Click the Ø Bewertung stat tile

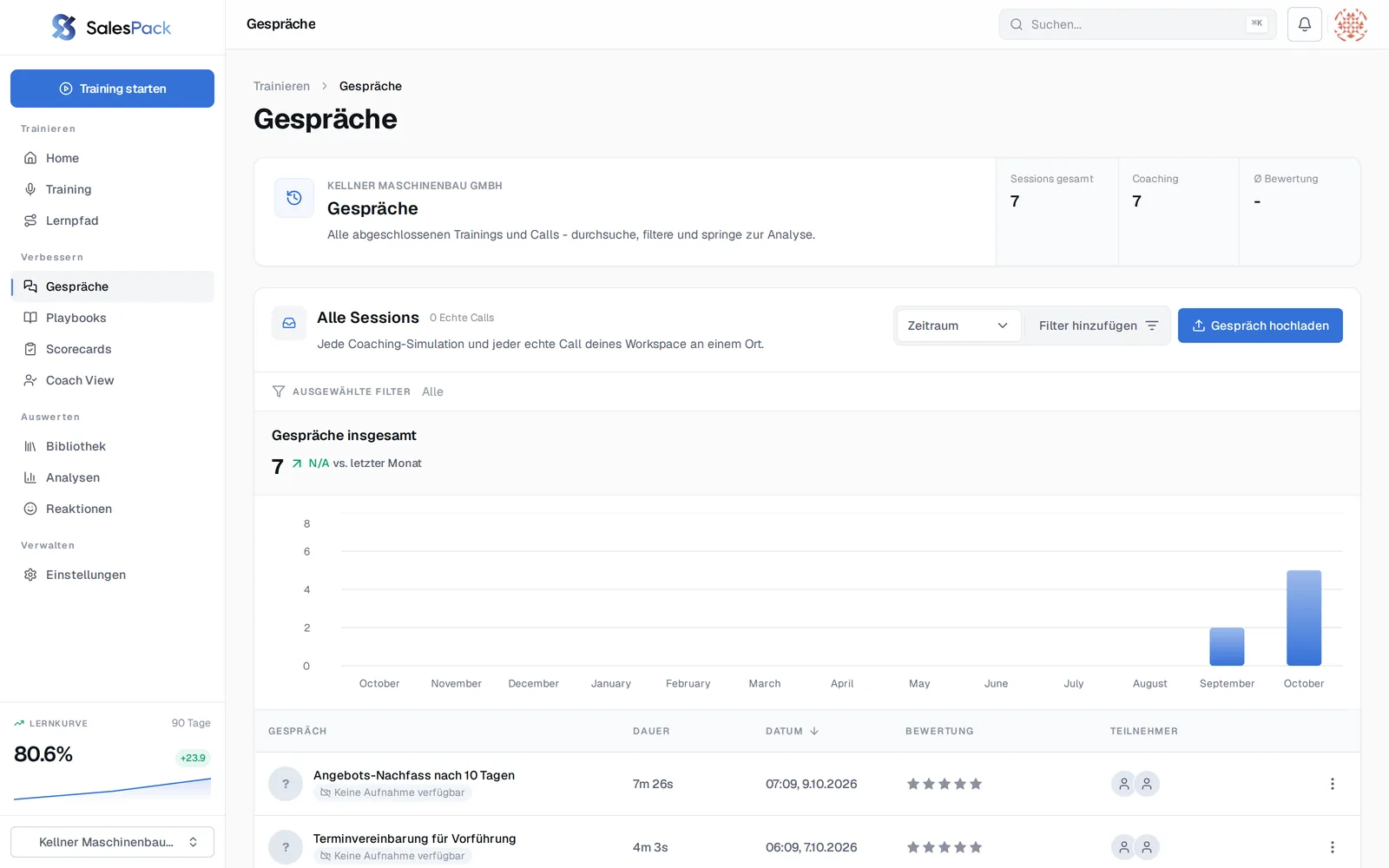(1300, 212)
